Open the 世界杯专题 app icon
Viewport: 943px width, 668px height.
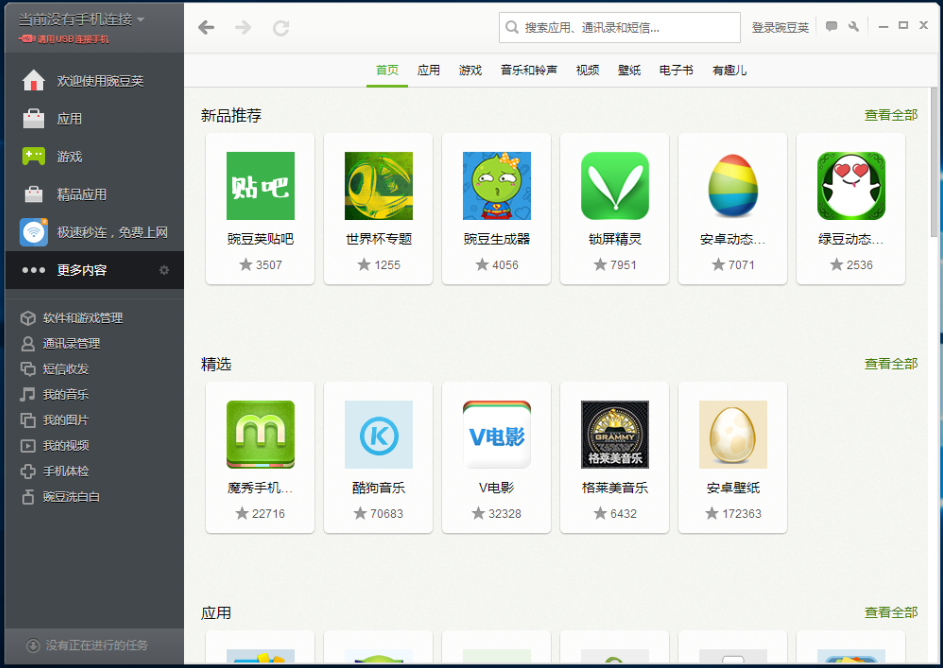(x=379, y=186)
